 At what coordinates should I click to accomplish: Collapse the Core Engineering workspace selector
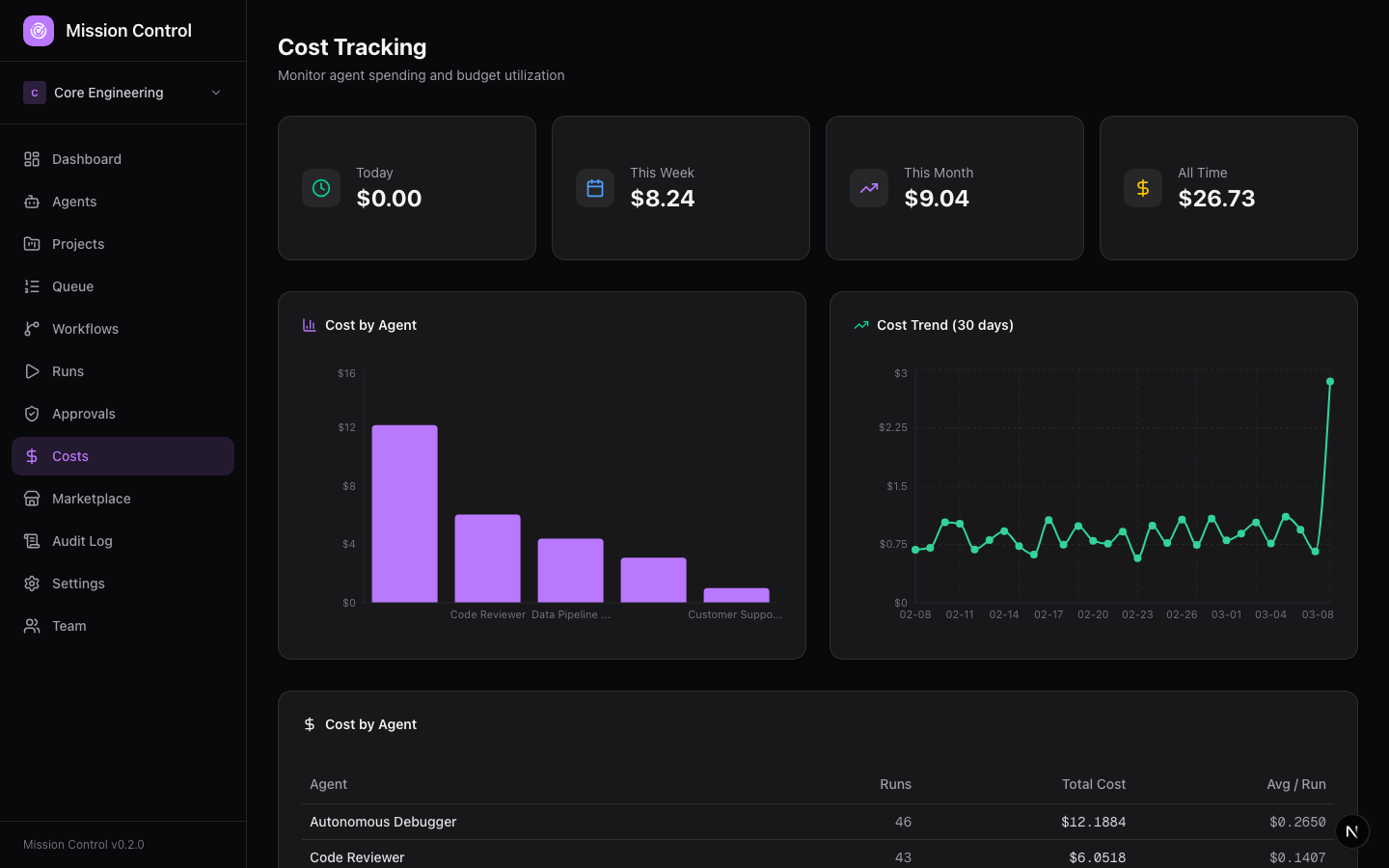pyautogui.click(x=216, y=92)
